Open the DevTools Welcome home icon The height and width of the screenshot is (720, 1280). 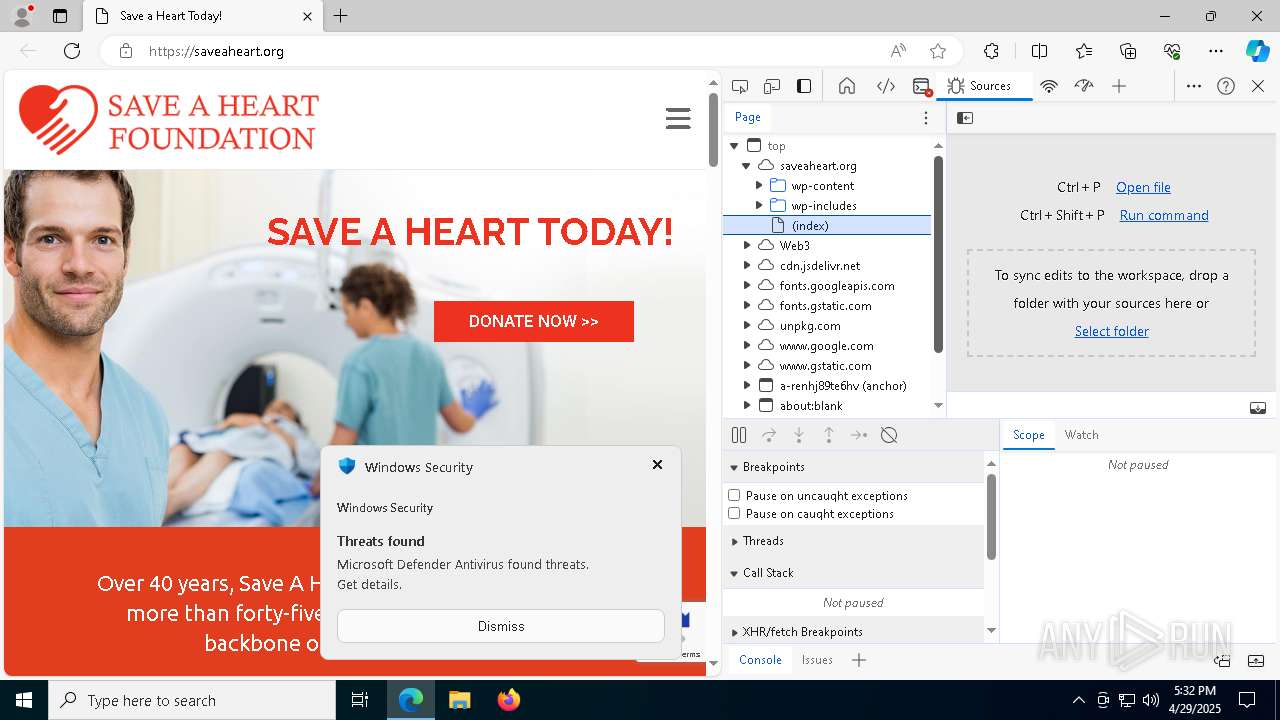click(847, 86)
